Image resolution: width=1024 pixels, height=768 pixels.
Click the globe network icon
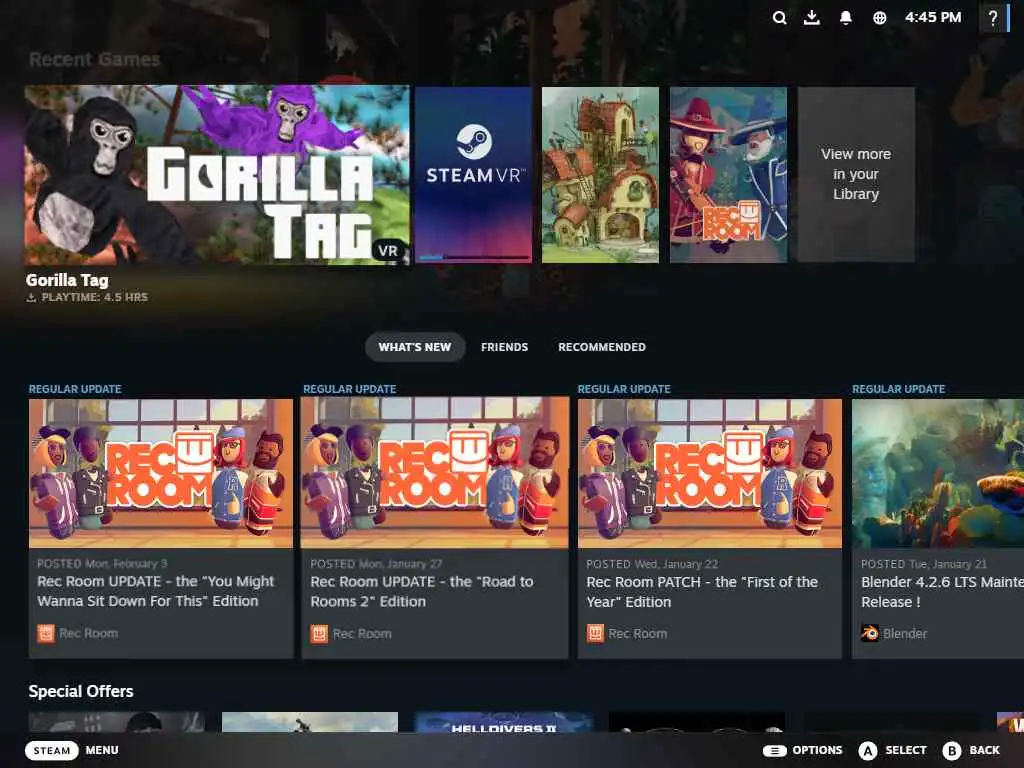(880, 18)
